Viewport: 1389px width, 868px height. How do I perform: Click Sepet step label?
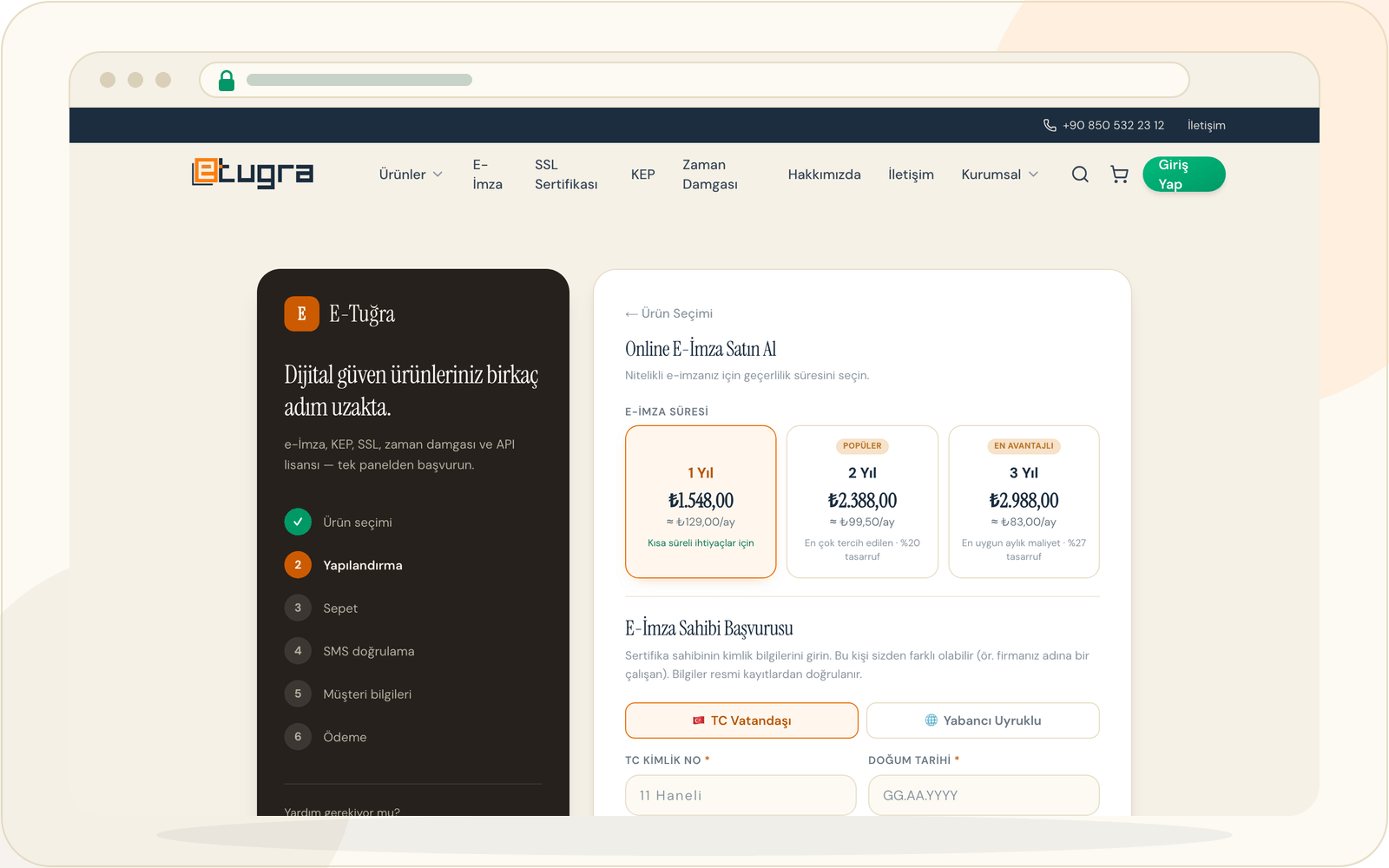[340, 608]
